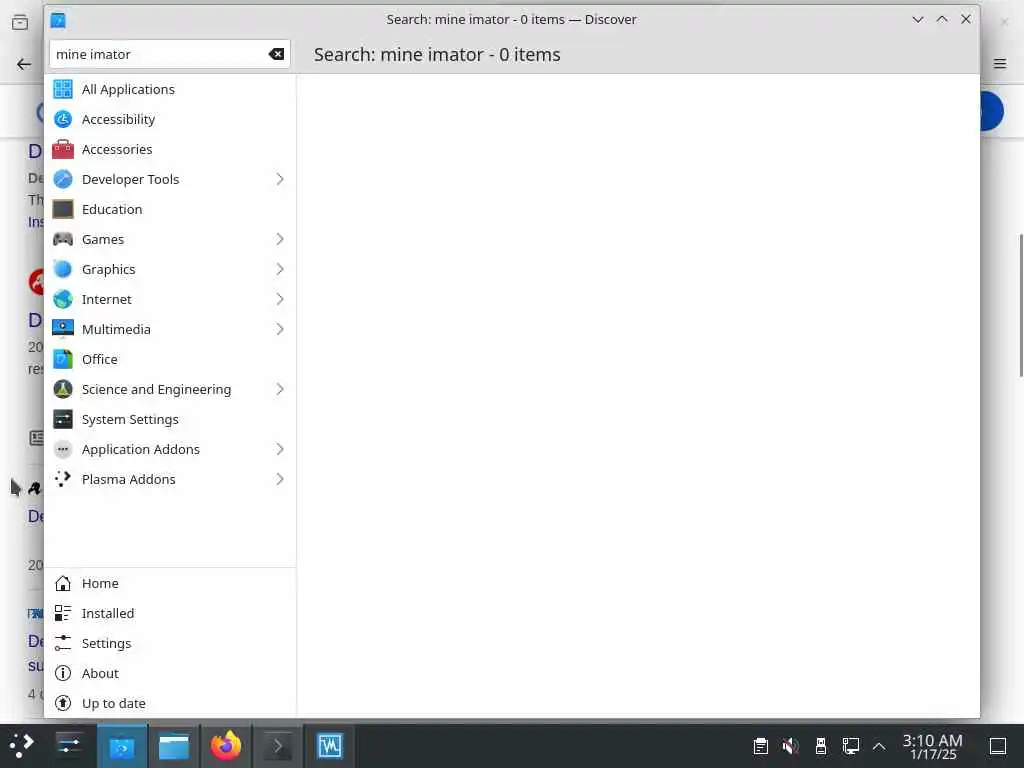1024x768 pixels.
Task: Click the Application Addons ellipsis icon
Action: click(63, 449)
